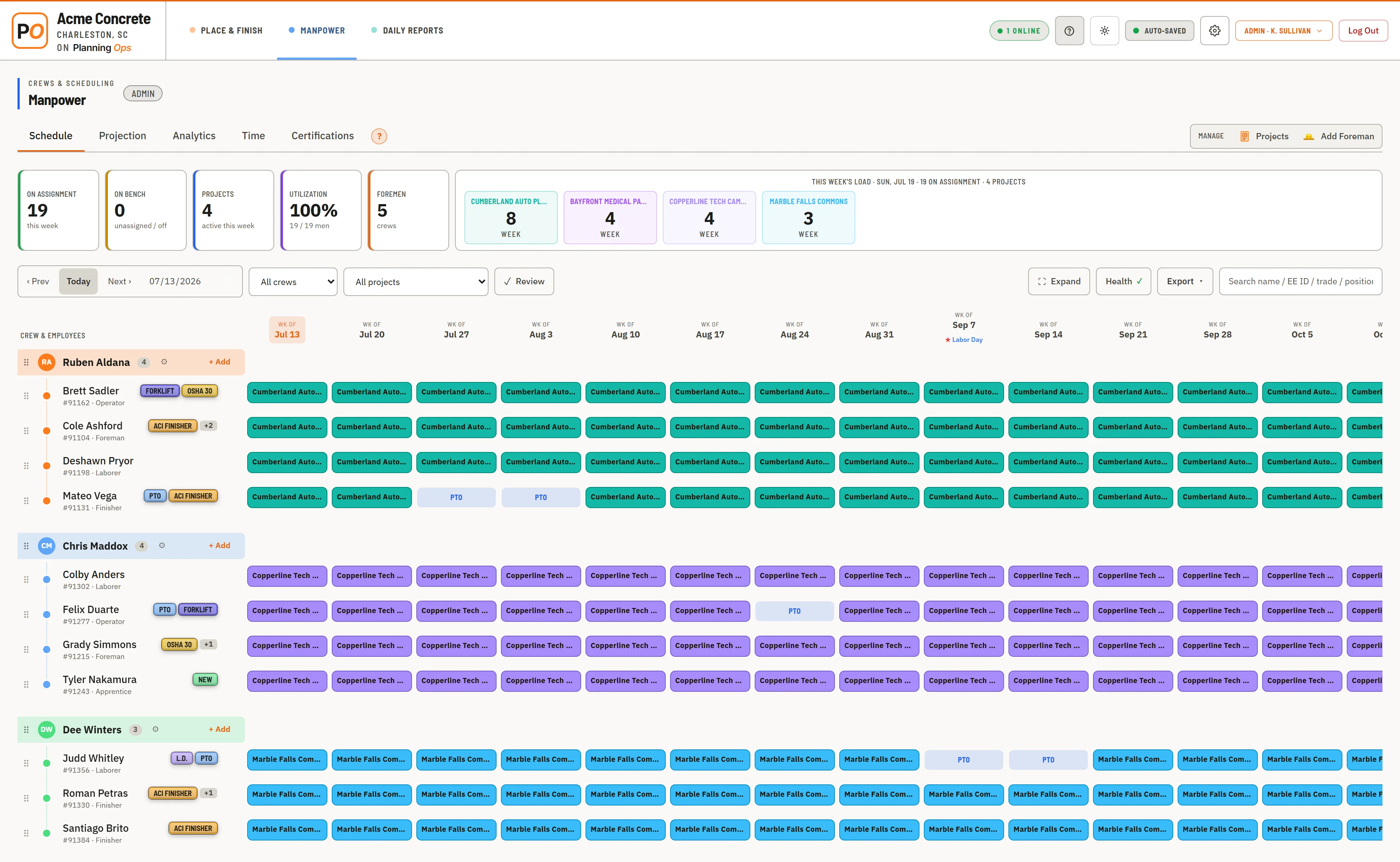This screenshot has height=862, width=1400.
Task: Click drag handle beside Chris Maddox crew
Action: point(26,546)
